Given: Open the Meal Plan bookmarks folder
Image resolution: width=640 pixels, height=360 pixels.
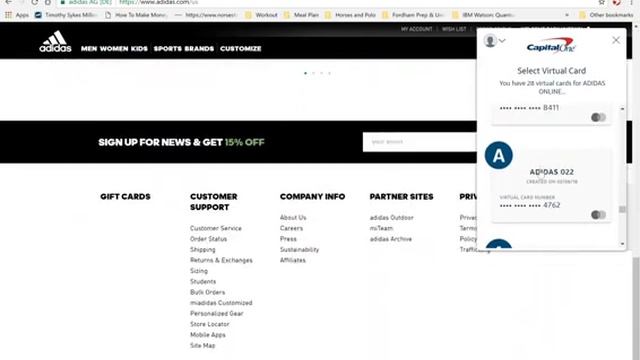Looking at the screenshot, I should (301, 15).
